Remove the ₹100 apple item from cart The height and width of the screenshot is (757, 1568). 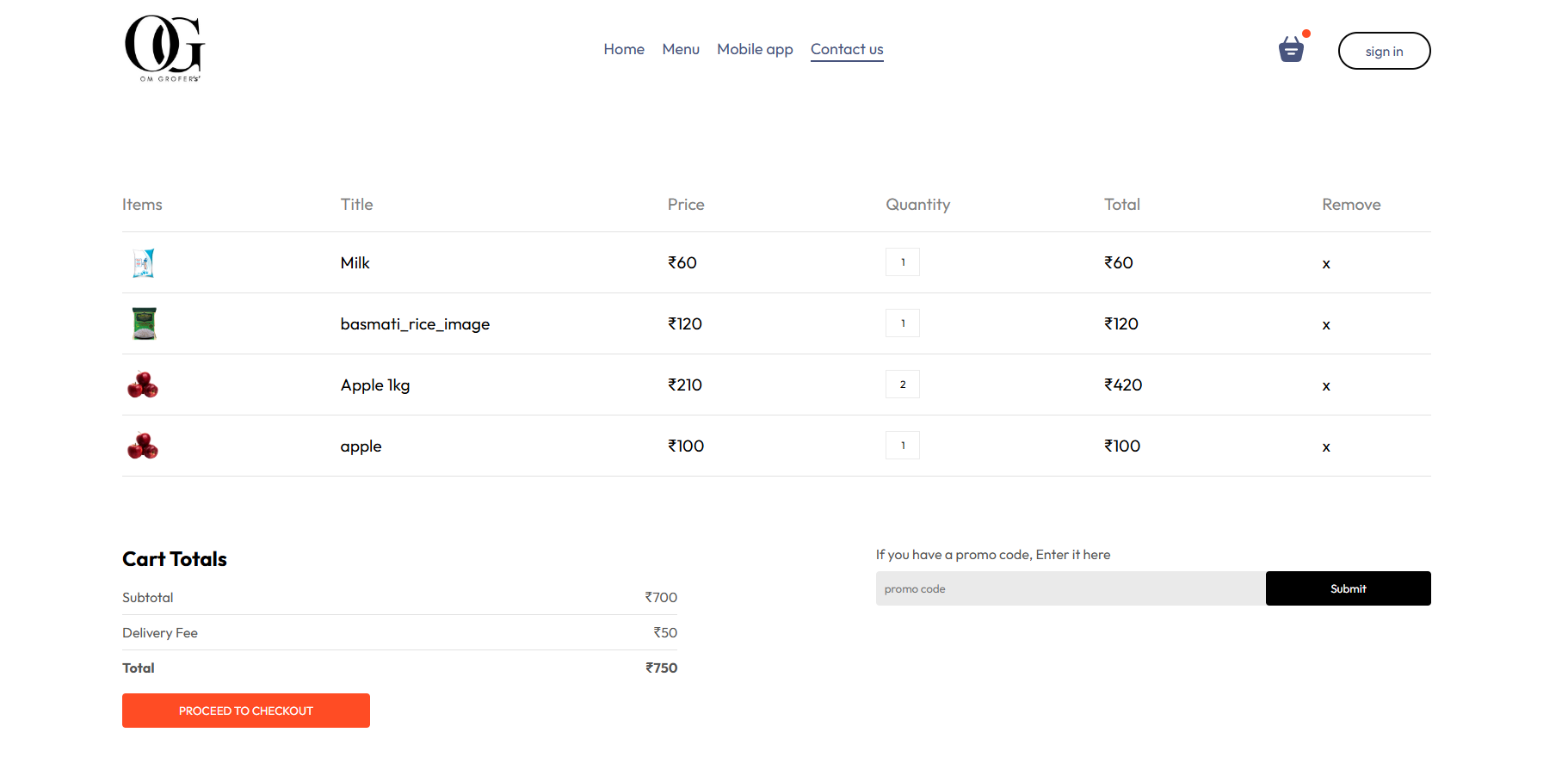1326,447
